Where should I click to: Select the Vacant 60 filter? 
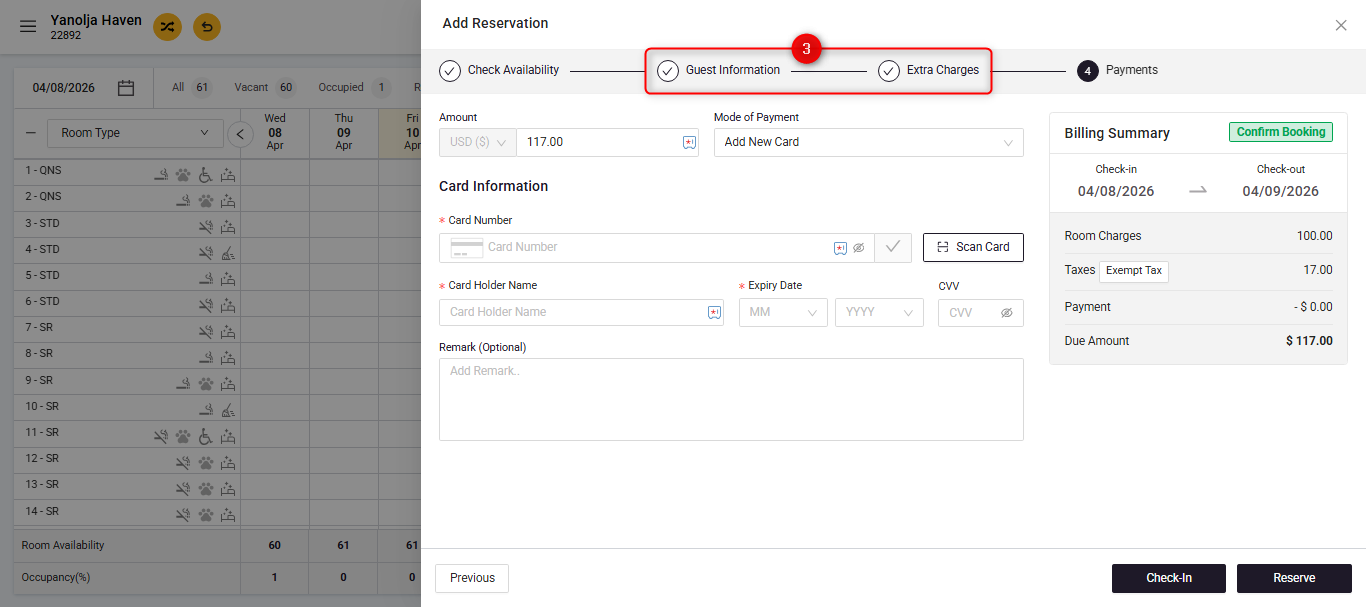point(266,87)
